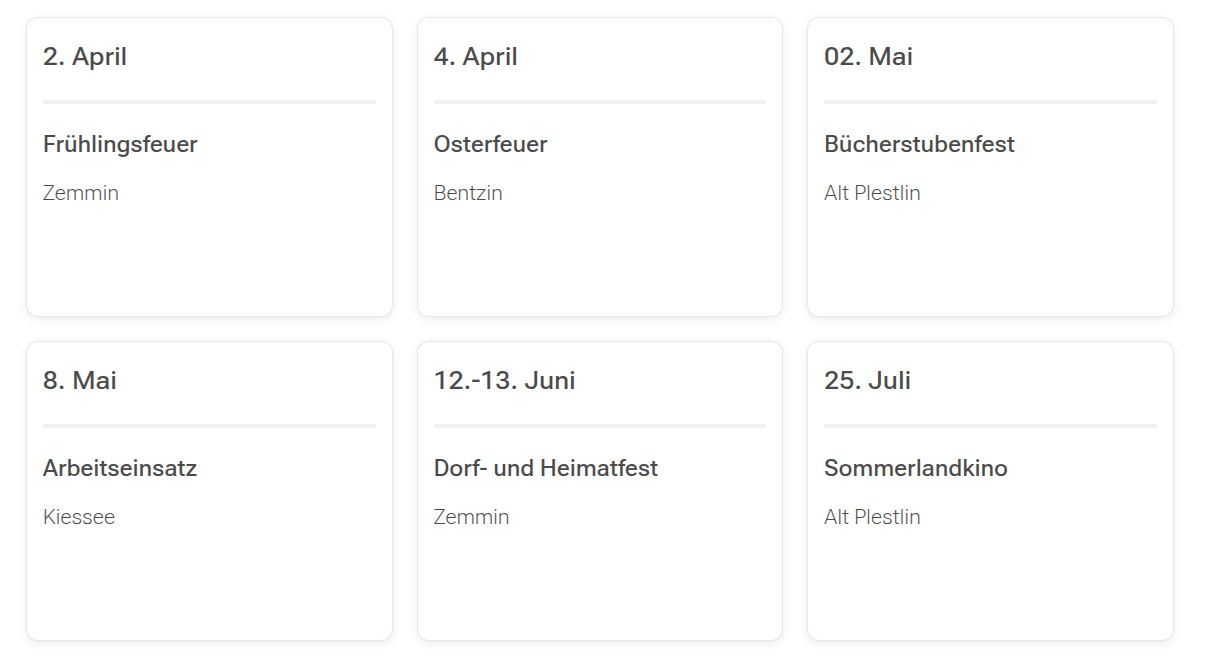Screen dimensions: 1206x656
Task: Open the Bücherstubenfest event title
Action: [x=919, y=144]
